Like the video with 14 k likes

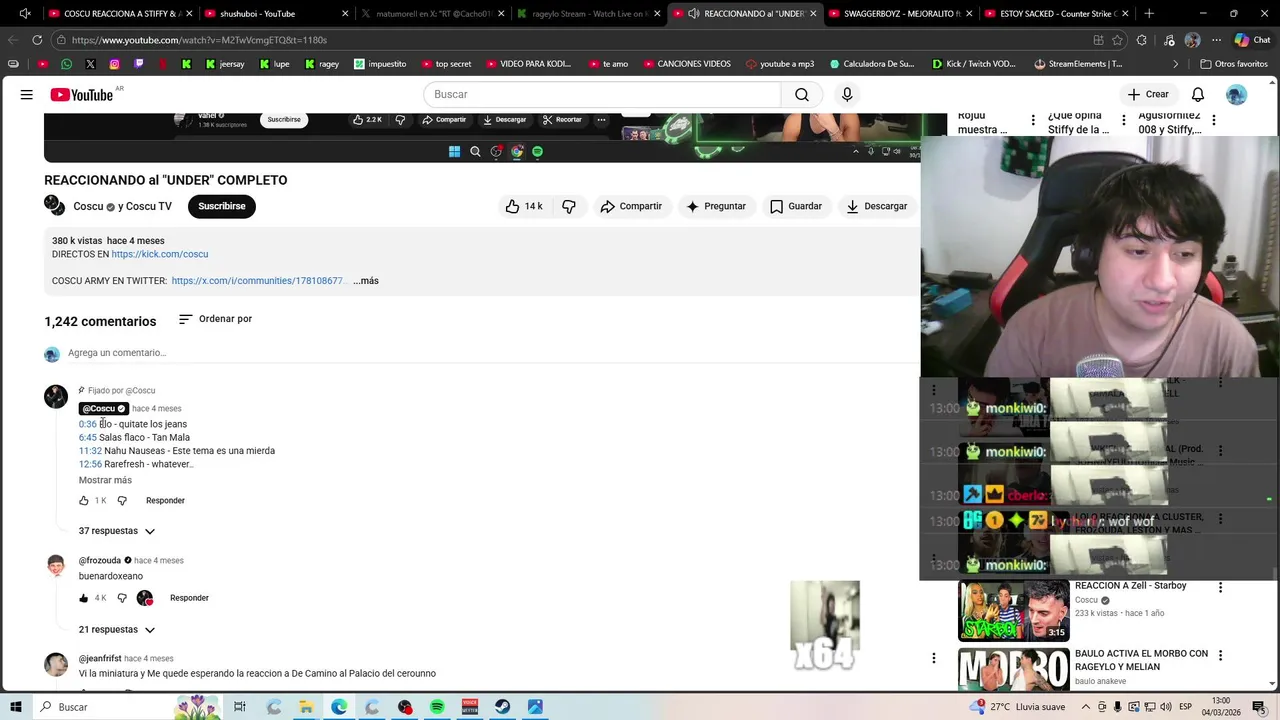[524, 206]
